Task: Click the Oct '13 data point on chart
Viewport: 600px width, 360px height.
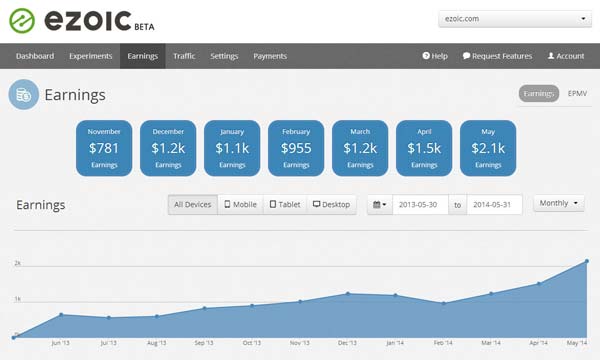Action: coord(252,306)
